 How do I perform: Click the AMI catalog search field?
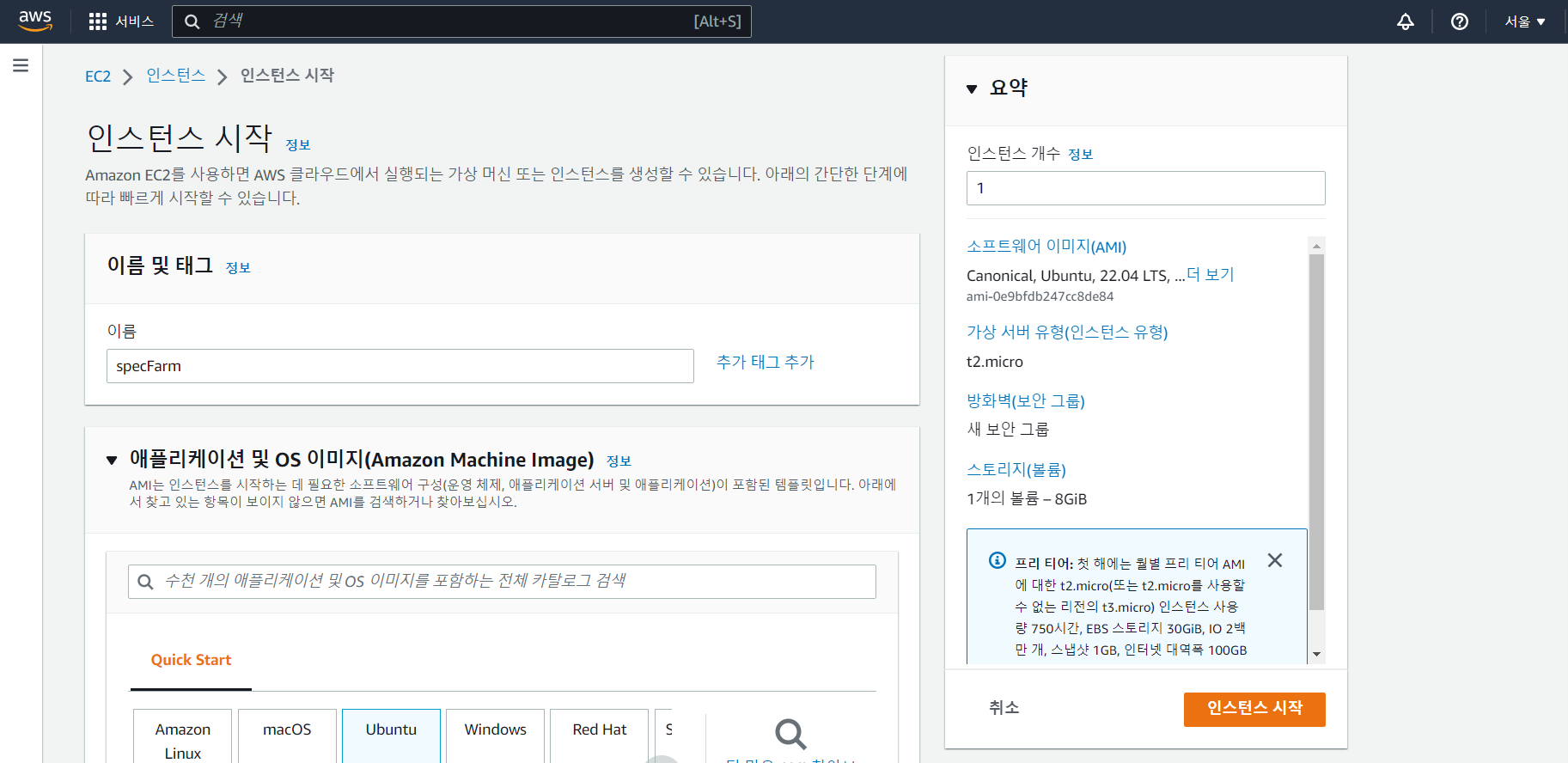tap(502, 582)
